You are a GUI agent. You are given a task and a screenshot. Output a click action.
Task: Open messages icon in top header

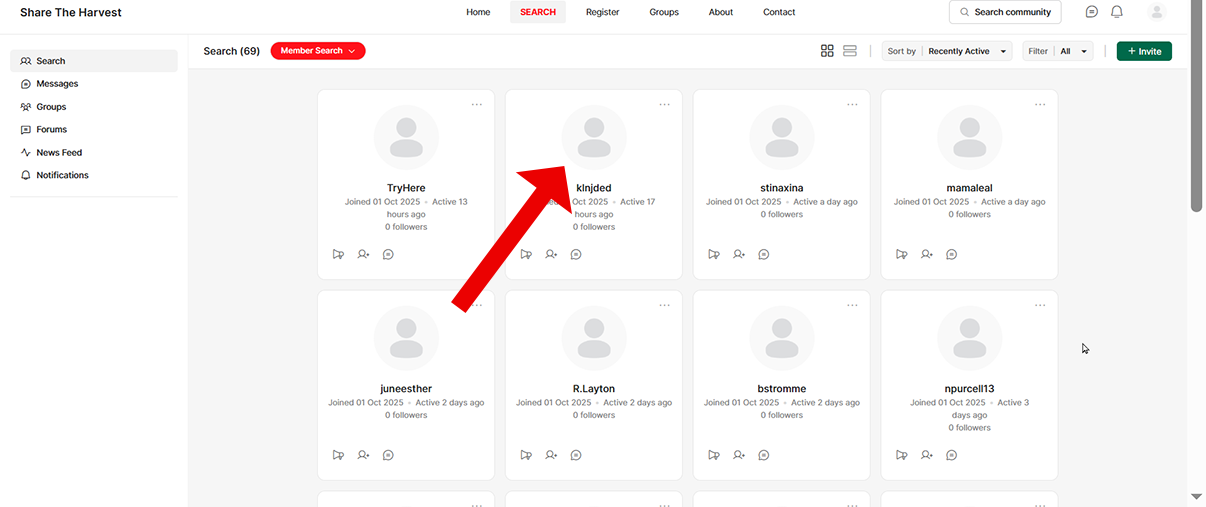coord(1091,12)
